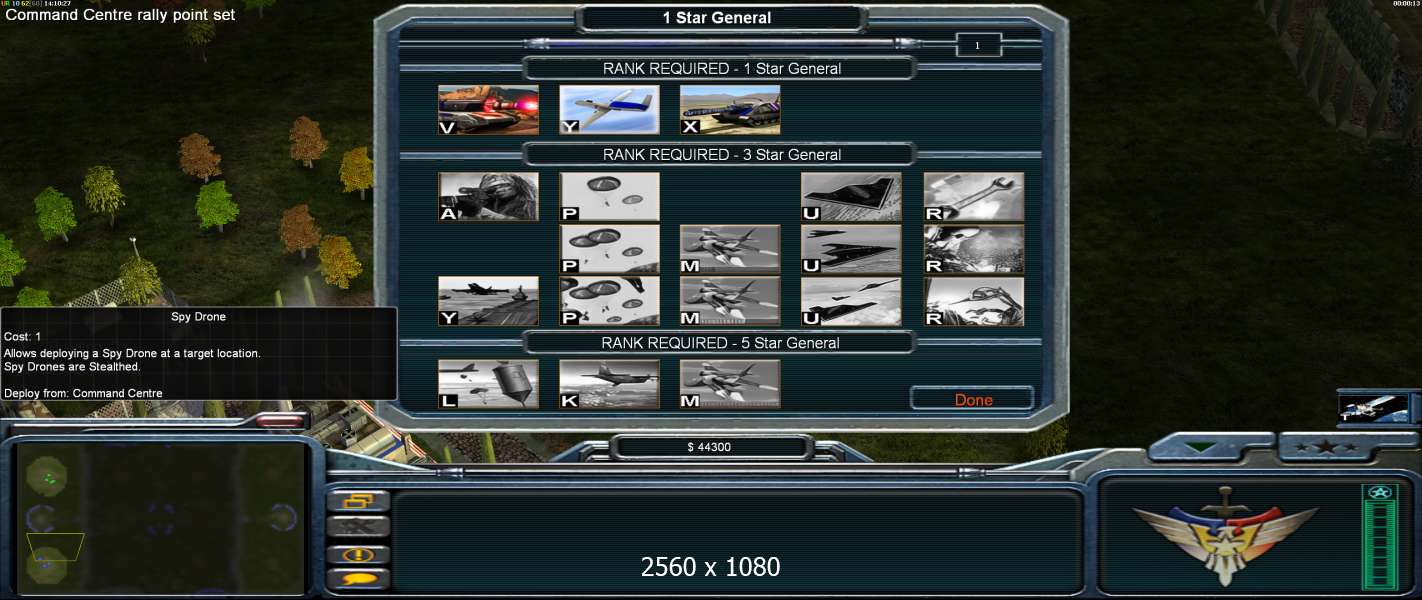Pick the M jet icon beside the two-bomber U icon
Image resolution: width=1422 pixels, height=600 pixels.
(730, 249)
